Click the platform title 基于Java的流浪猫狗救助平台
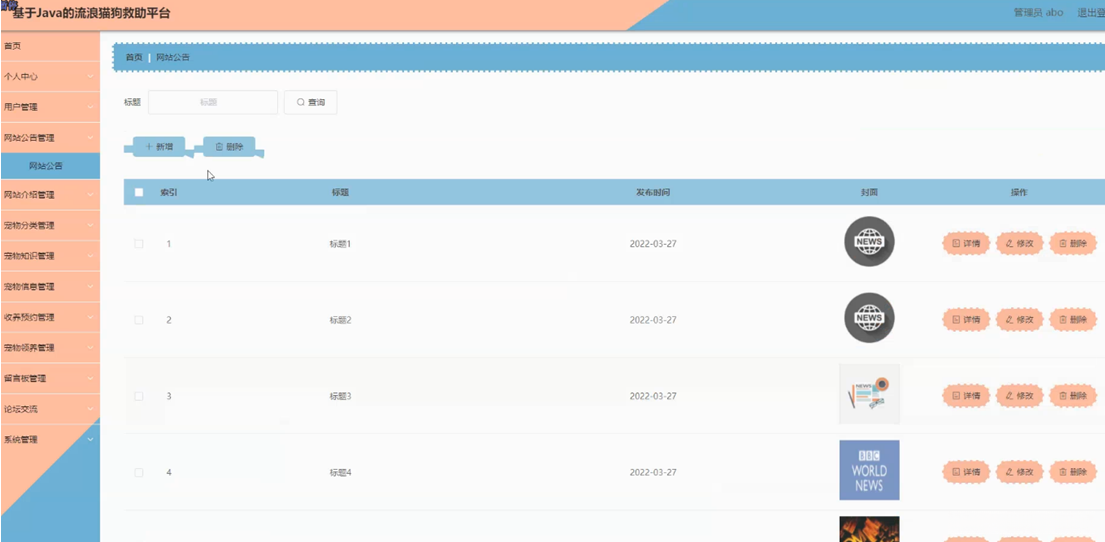 91,13
